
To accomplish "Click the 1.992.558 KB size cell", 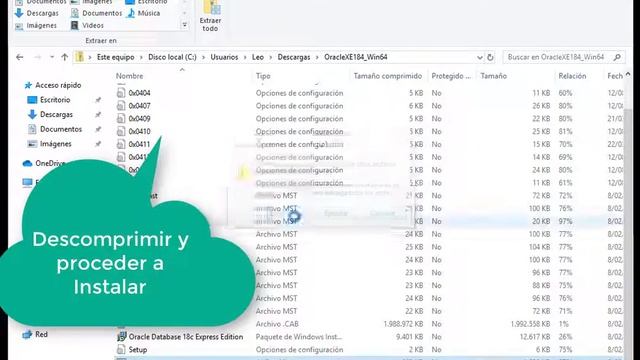I will tap(530, 324).
